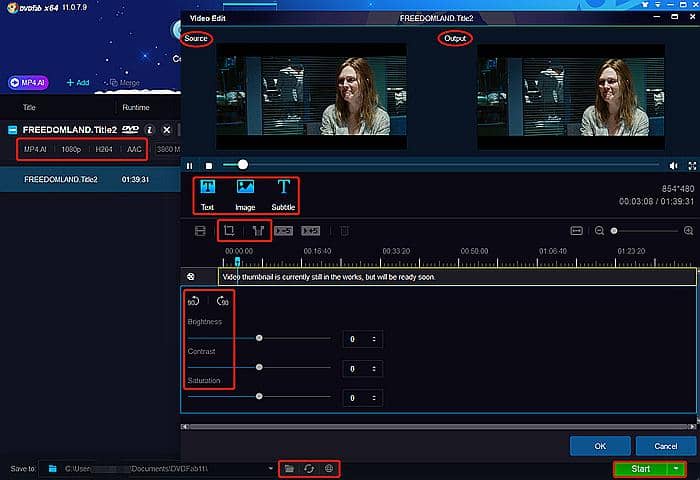Click the Contrast value field
The width and height of the screenshot is (700, 480).
(x=362, y=369)
